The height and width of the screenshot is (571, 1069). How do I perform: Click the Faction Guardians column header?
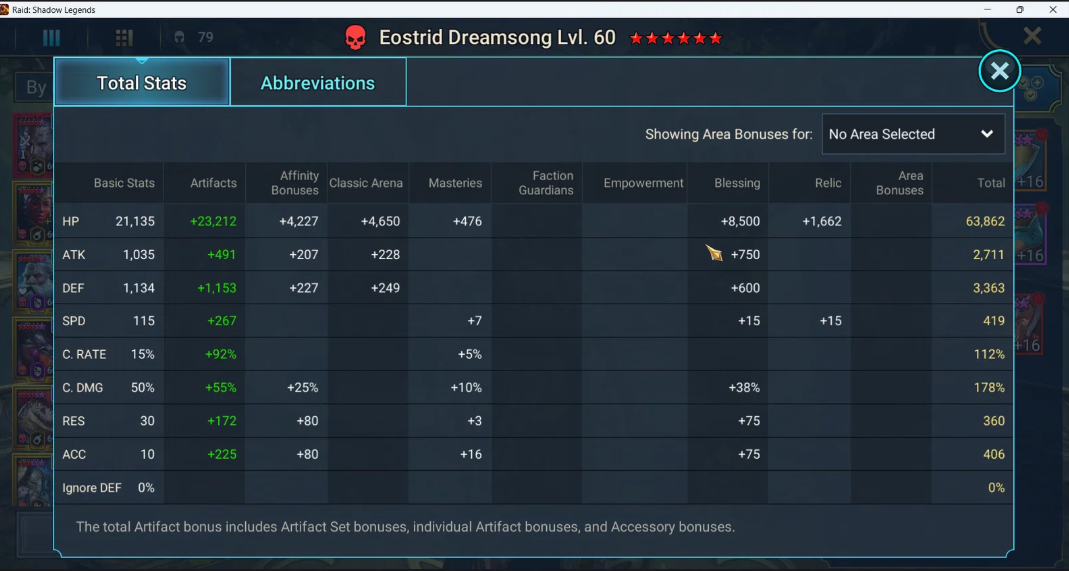pyautogui.click(x=545, y=183)
